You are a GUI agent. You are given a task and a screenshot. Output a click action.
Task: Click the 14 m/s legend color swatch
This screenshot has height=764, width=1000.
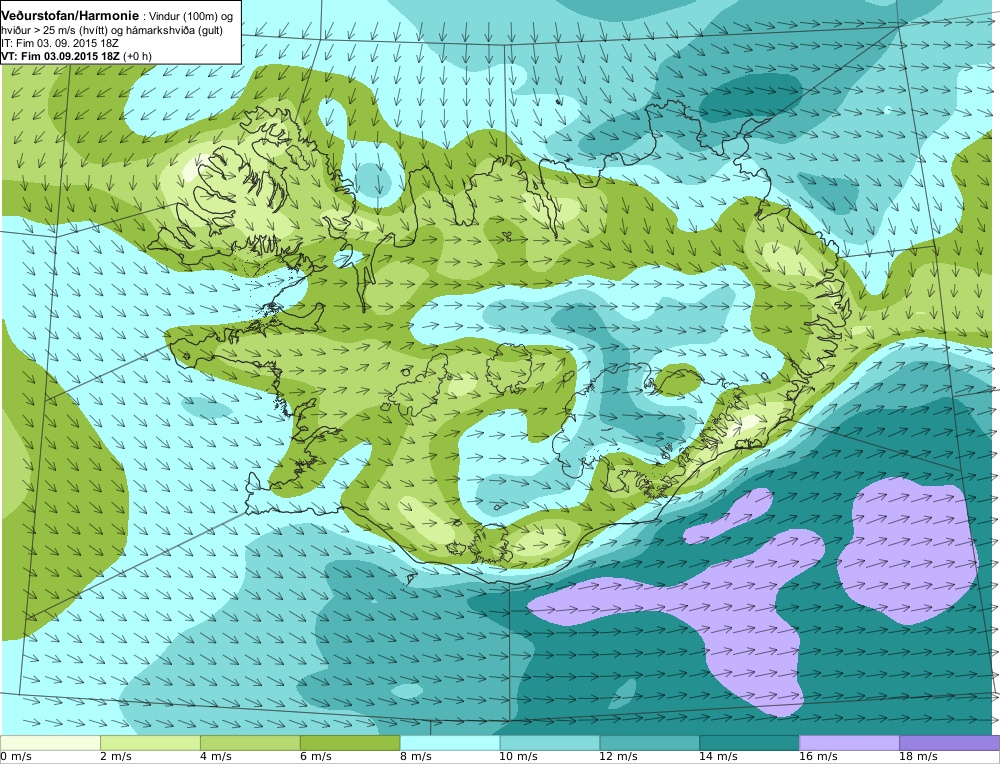point(749,743)
